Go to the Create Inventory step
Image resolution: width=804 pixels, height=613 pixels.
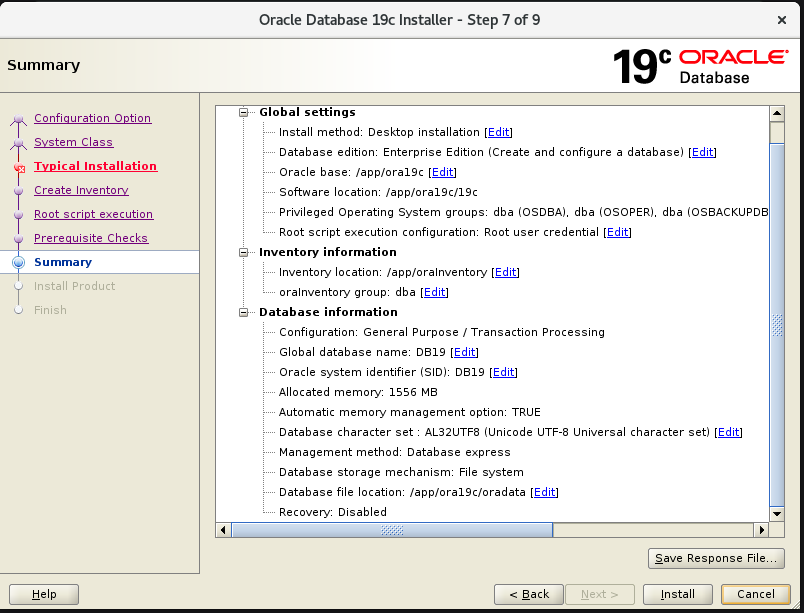pos(81,190)
